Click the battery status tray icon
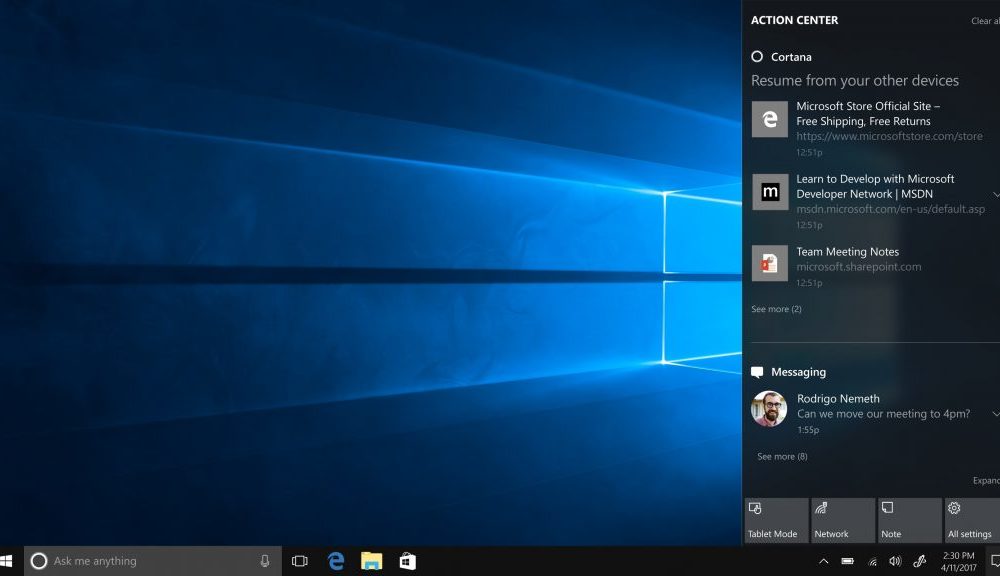The image size is (1000, 576). (847, 561)
